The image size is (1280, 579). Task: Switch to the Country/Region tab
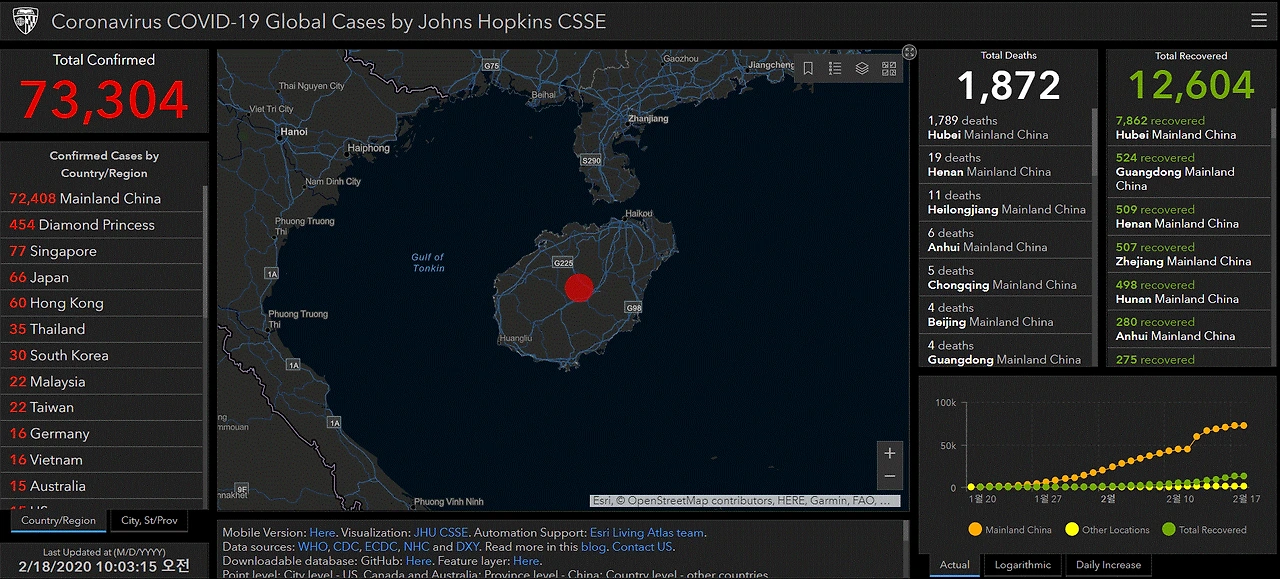58,520
